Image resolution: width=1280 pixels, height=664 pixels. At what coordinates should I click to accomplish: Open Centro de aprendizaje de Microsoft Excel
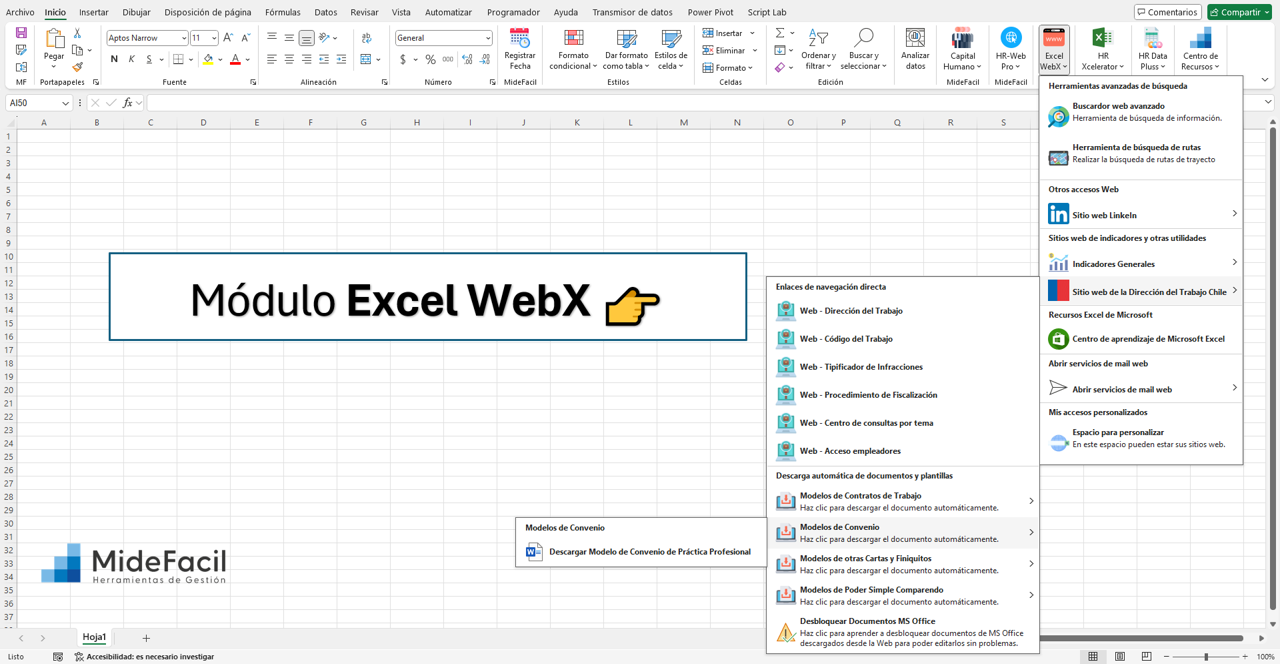(1141, 339)
